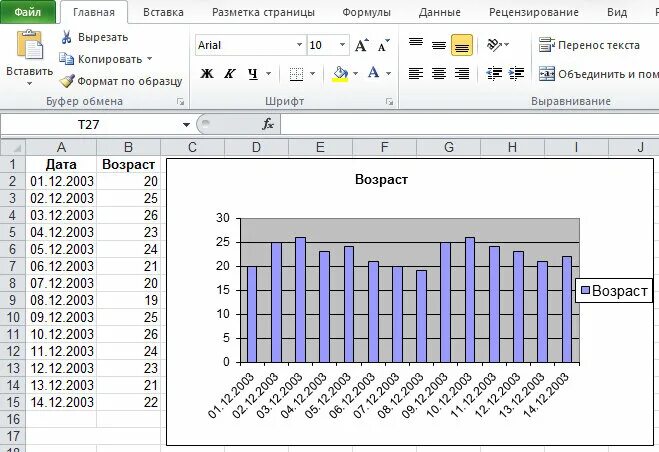Open Вид tab
The height and width of the screenshot is (452, 659).
(617, 13)
